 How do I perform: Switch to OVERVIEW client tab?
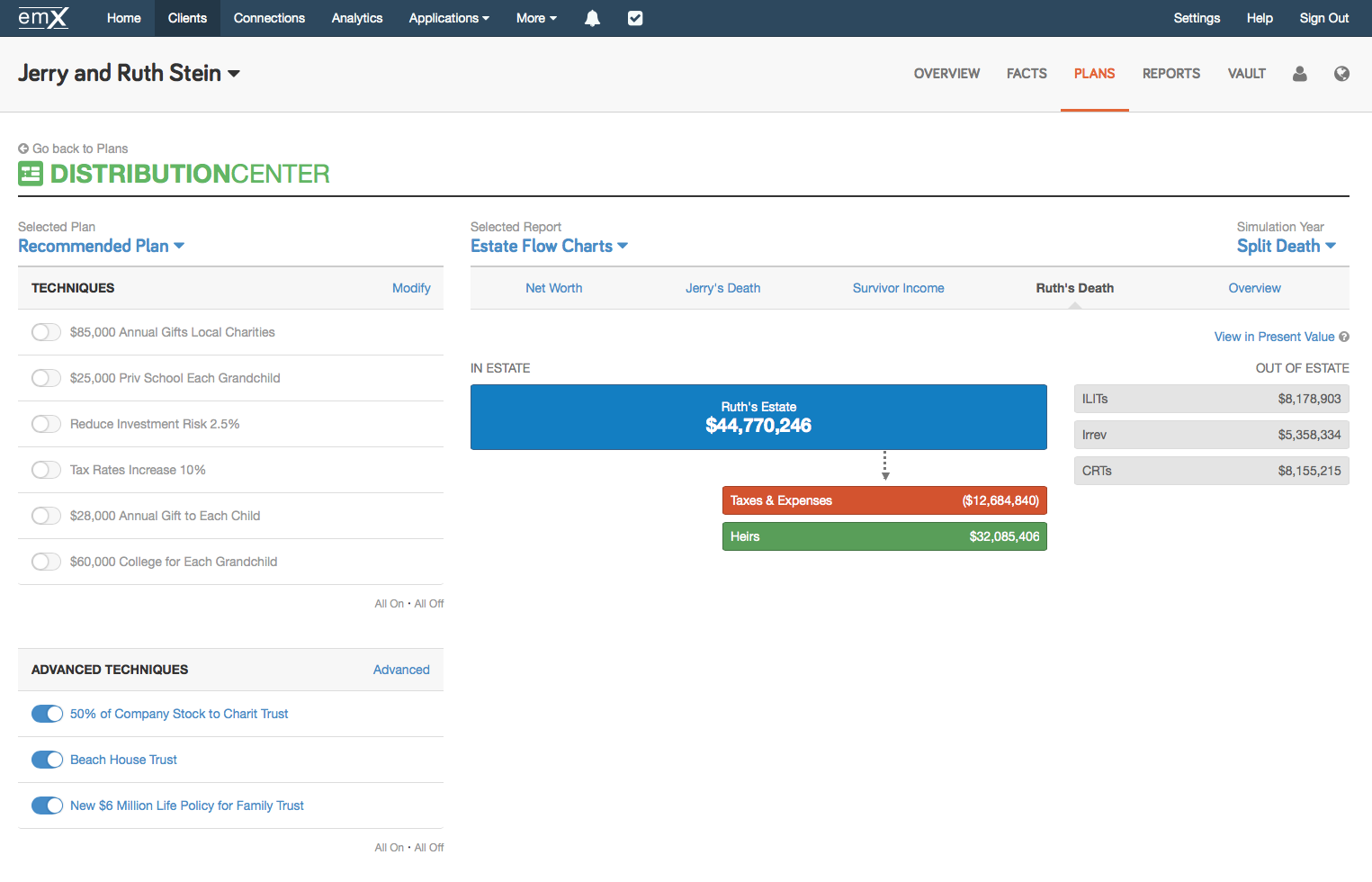946,74
